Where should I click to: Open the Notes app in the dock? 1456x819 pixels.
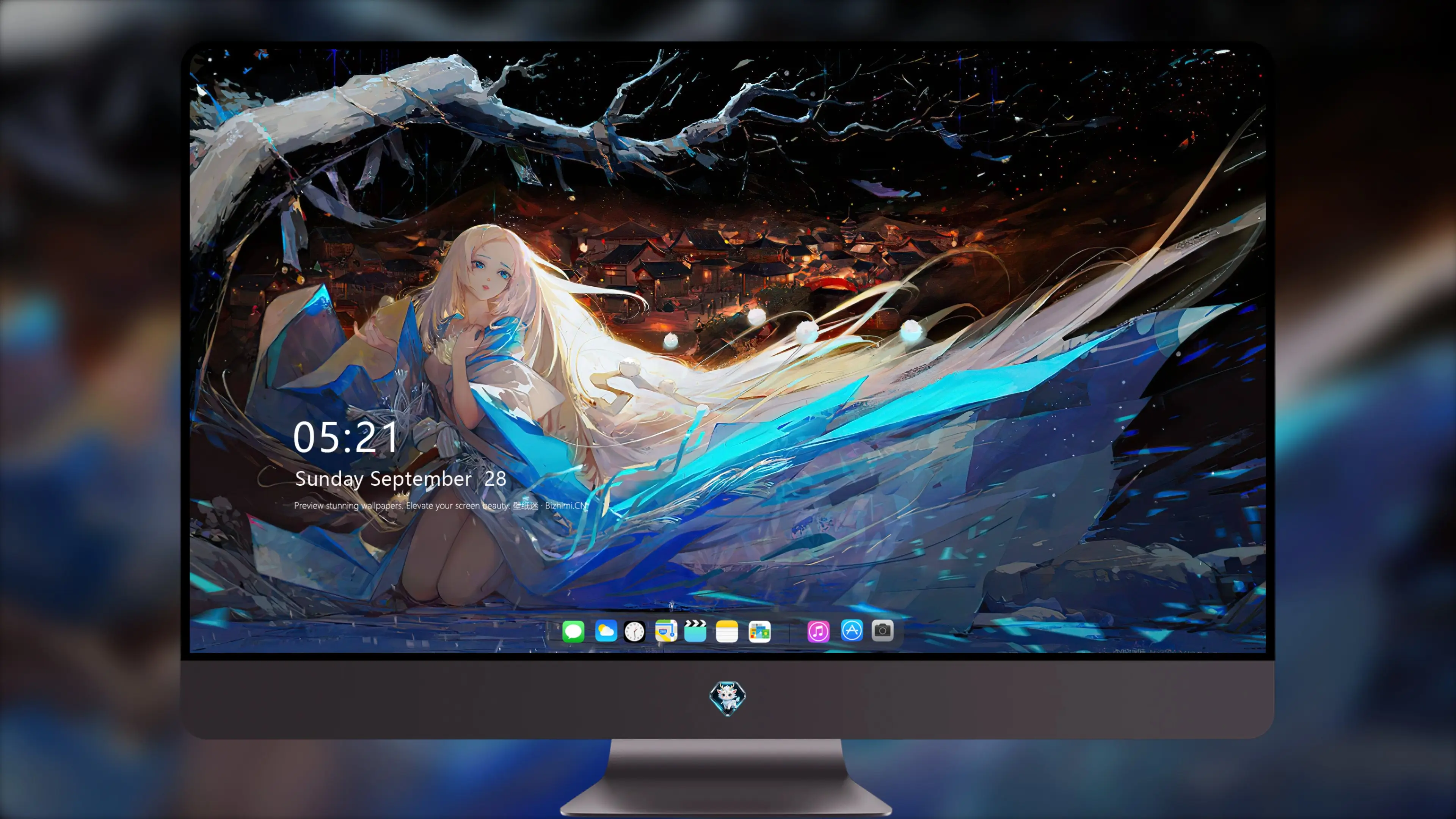pos(727,631)
